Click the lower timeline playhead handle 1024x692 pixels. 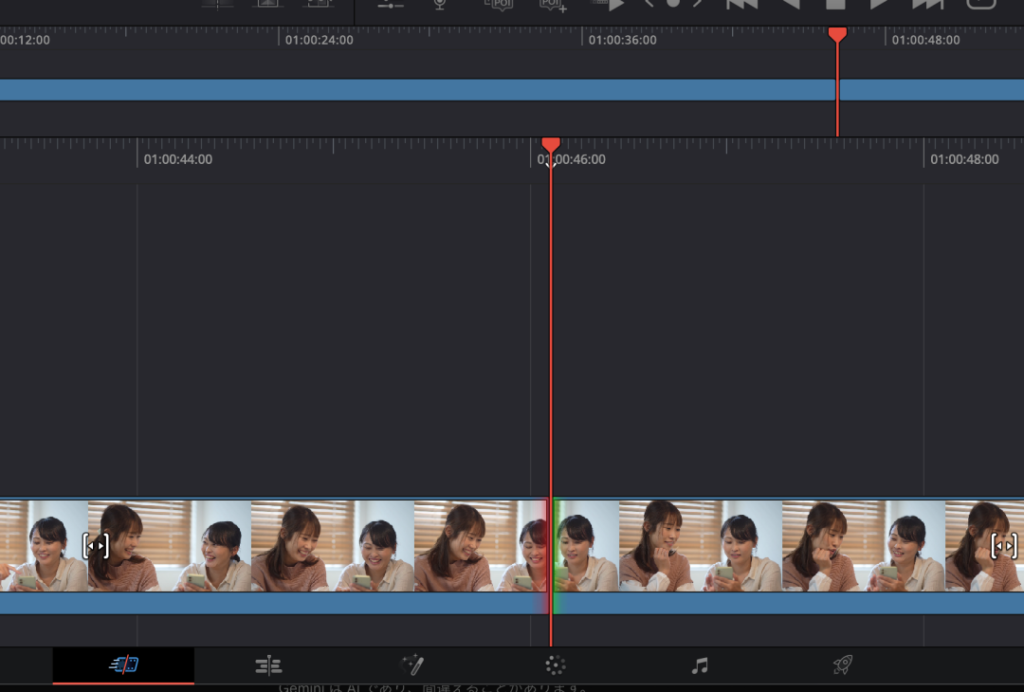point(550,146)
